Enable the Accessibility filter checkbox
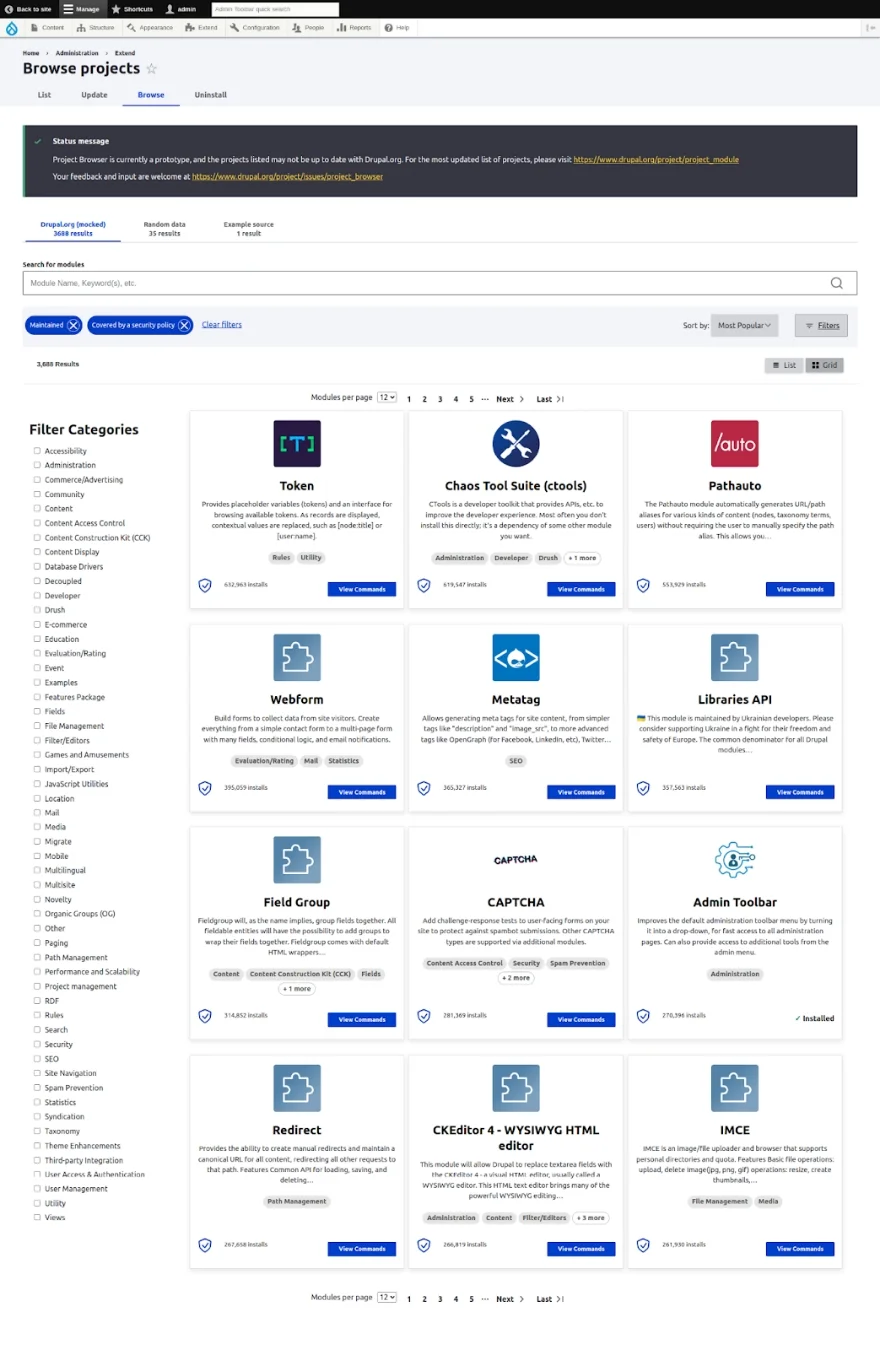Image resolution: width=880 pixels, height=1350 pixels. [x=36, y=450]
